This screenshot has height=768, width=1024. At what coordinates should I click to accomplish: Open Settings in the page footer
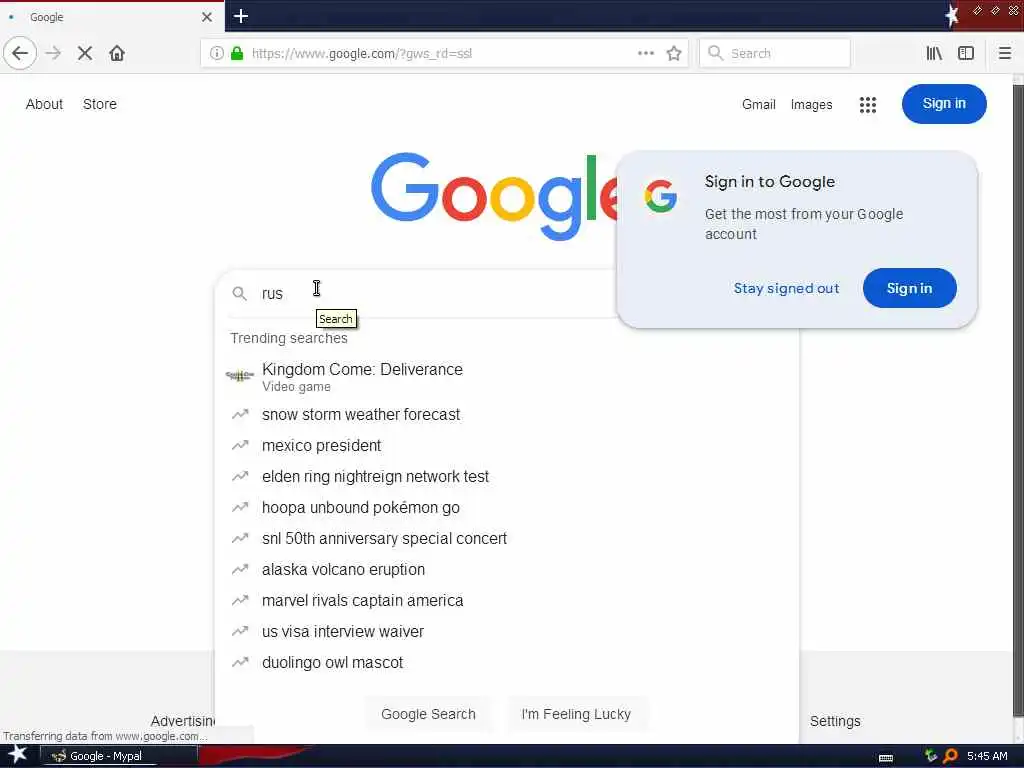(x=835, y=721)
